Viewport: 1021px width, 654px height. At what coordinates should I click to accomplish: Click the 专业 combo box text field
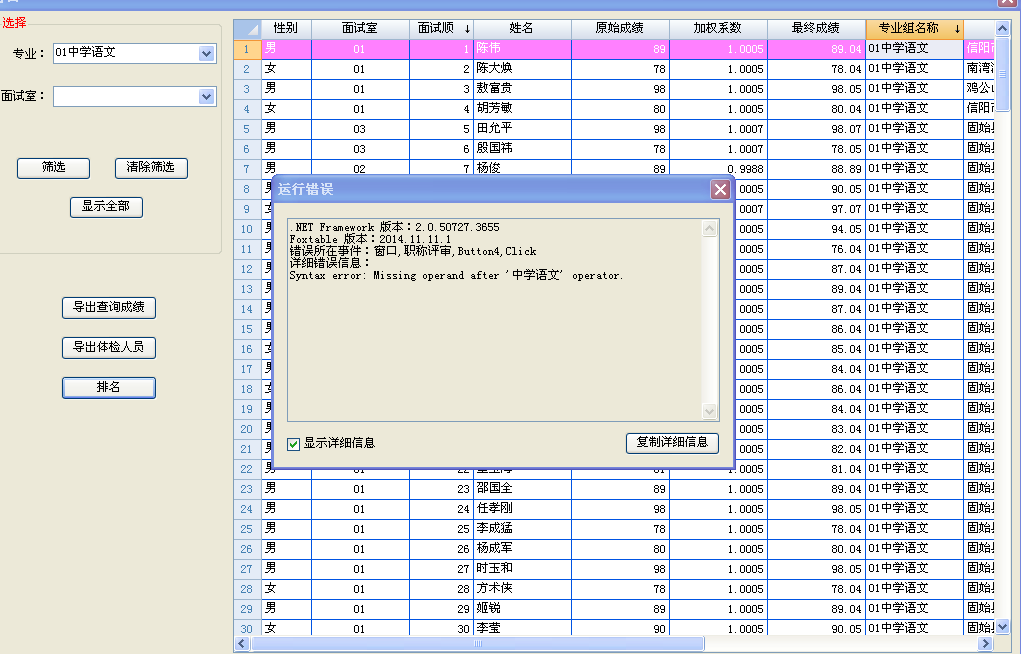[x=126, y=53]
